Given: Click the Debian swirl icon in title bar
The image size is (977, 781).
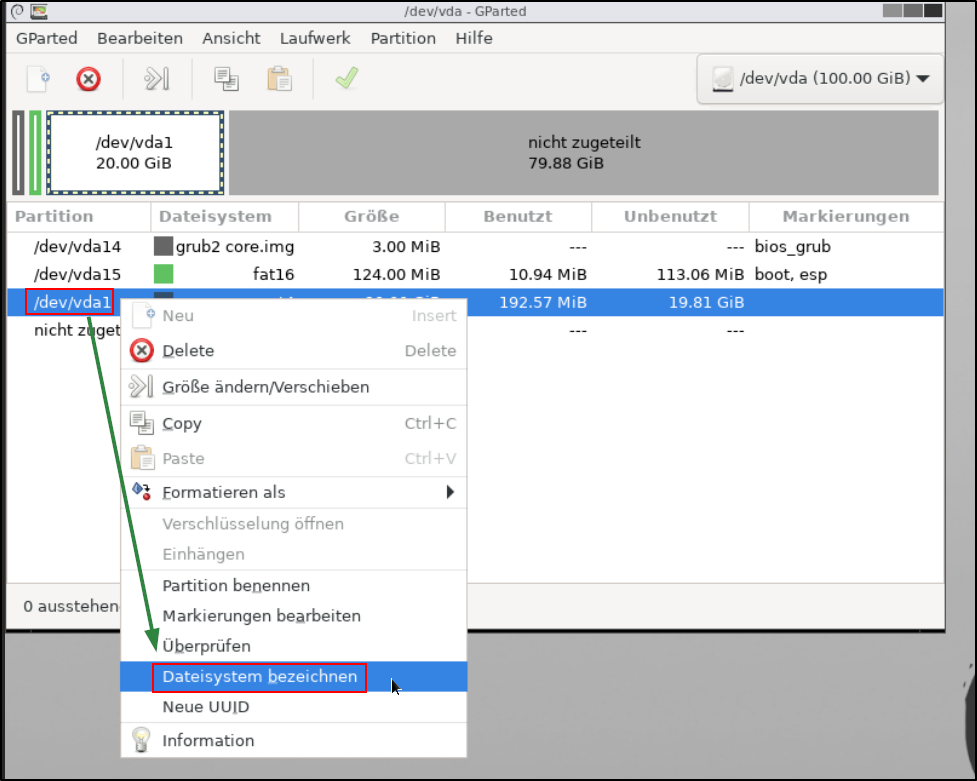Looking at the screenshot, I should pos(16,11).
